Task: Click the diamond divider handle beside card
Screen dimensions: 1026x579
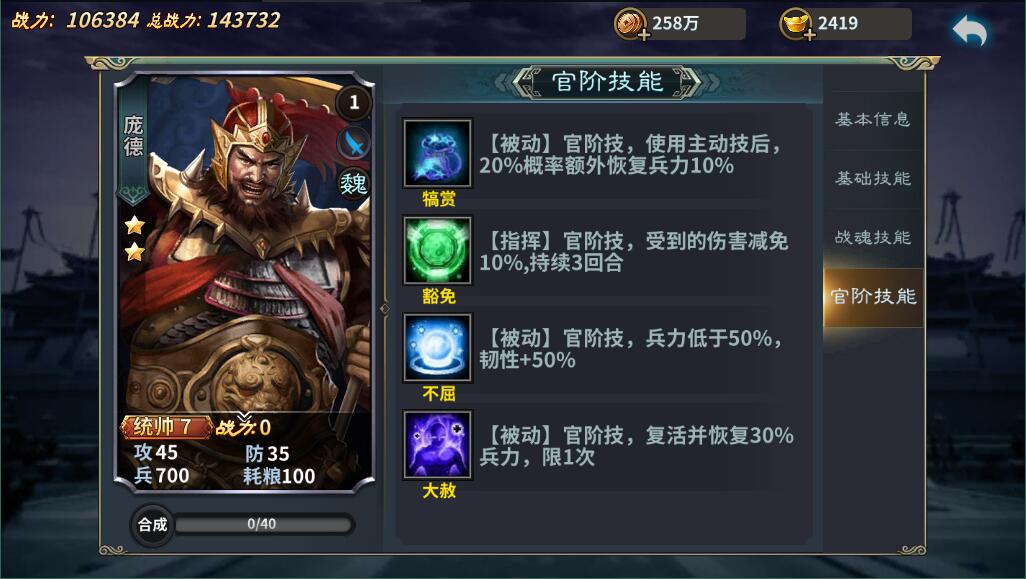Action: pyautogui.click(x=385, y=308)
